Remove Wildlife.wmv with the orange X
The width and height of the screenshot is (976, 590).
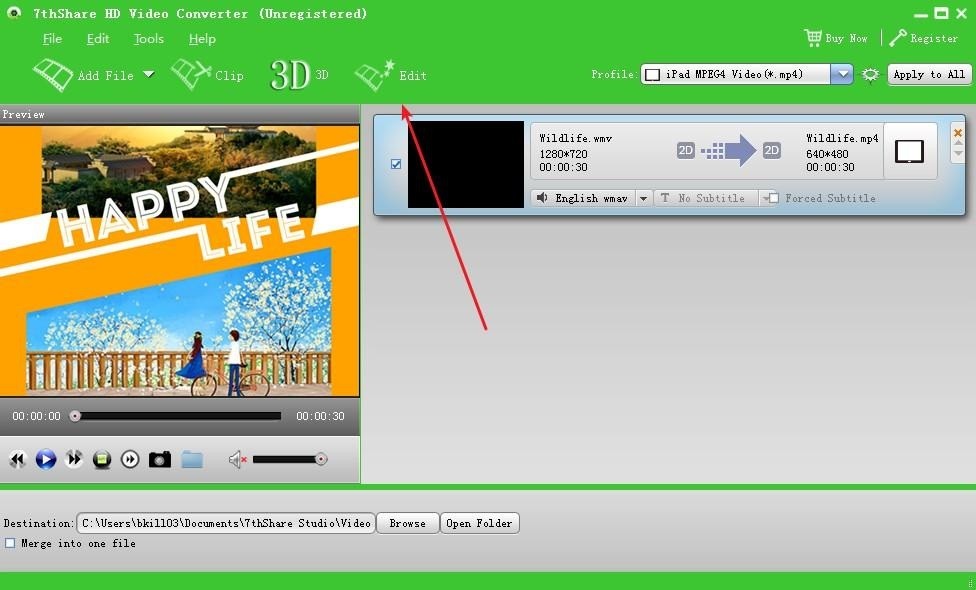(x=958, y=133)
